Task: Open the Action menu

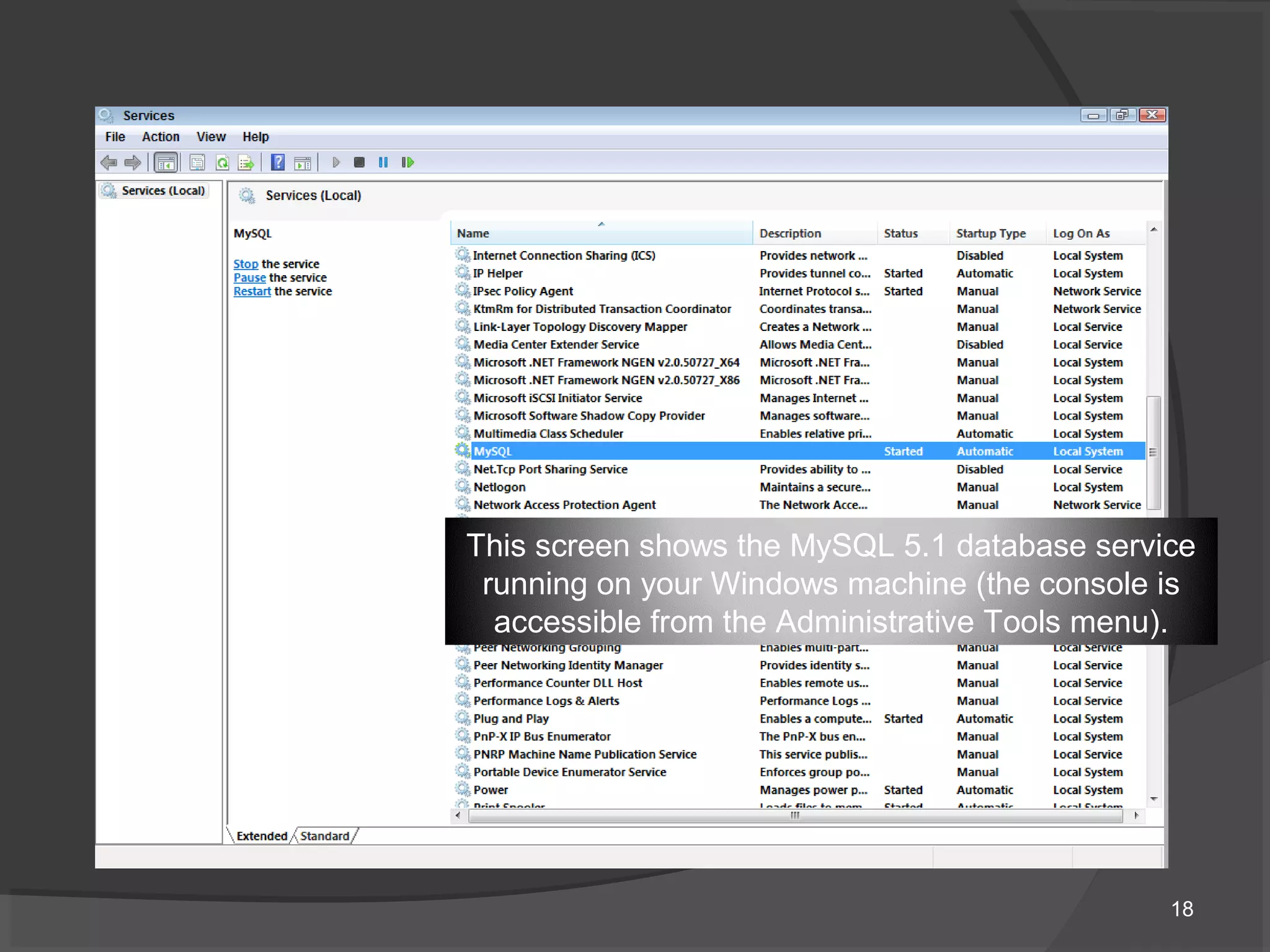Action: coord(161,137)
